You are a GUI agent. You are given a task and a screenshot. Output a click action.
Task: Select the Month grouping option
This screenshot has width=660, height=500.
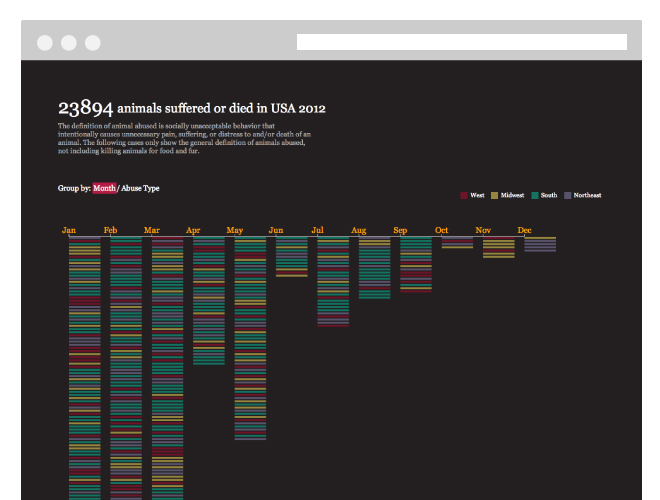click(104, 188)
